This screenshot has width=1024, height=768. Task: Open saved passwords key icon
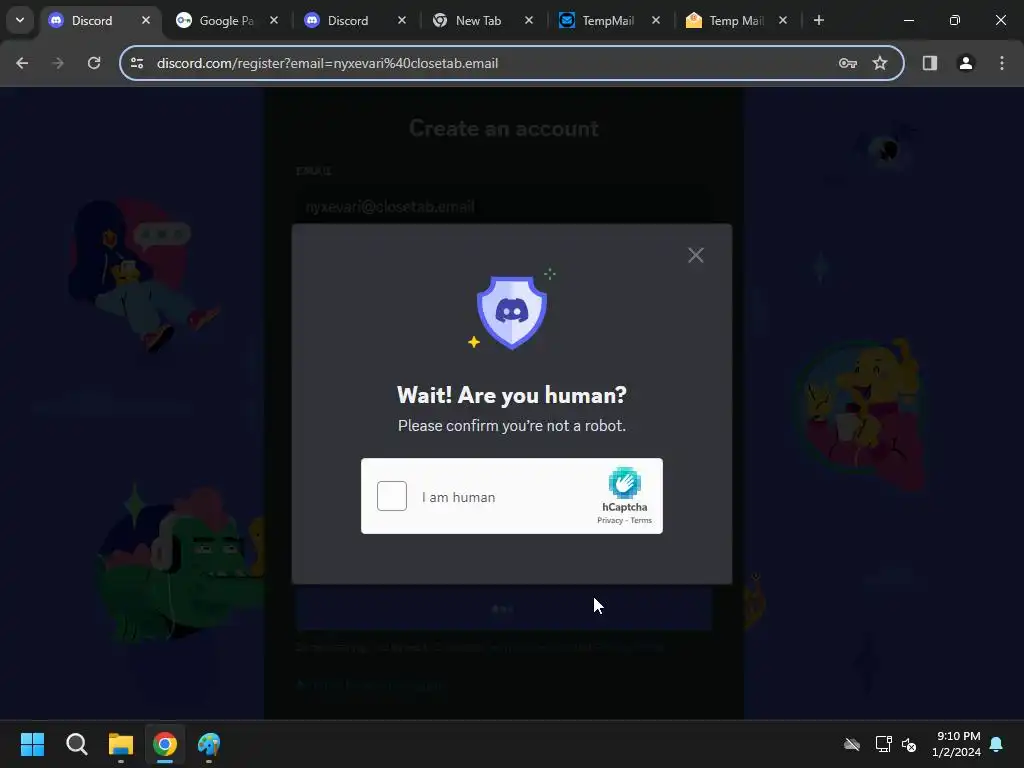[848, 63]
